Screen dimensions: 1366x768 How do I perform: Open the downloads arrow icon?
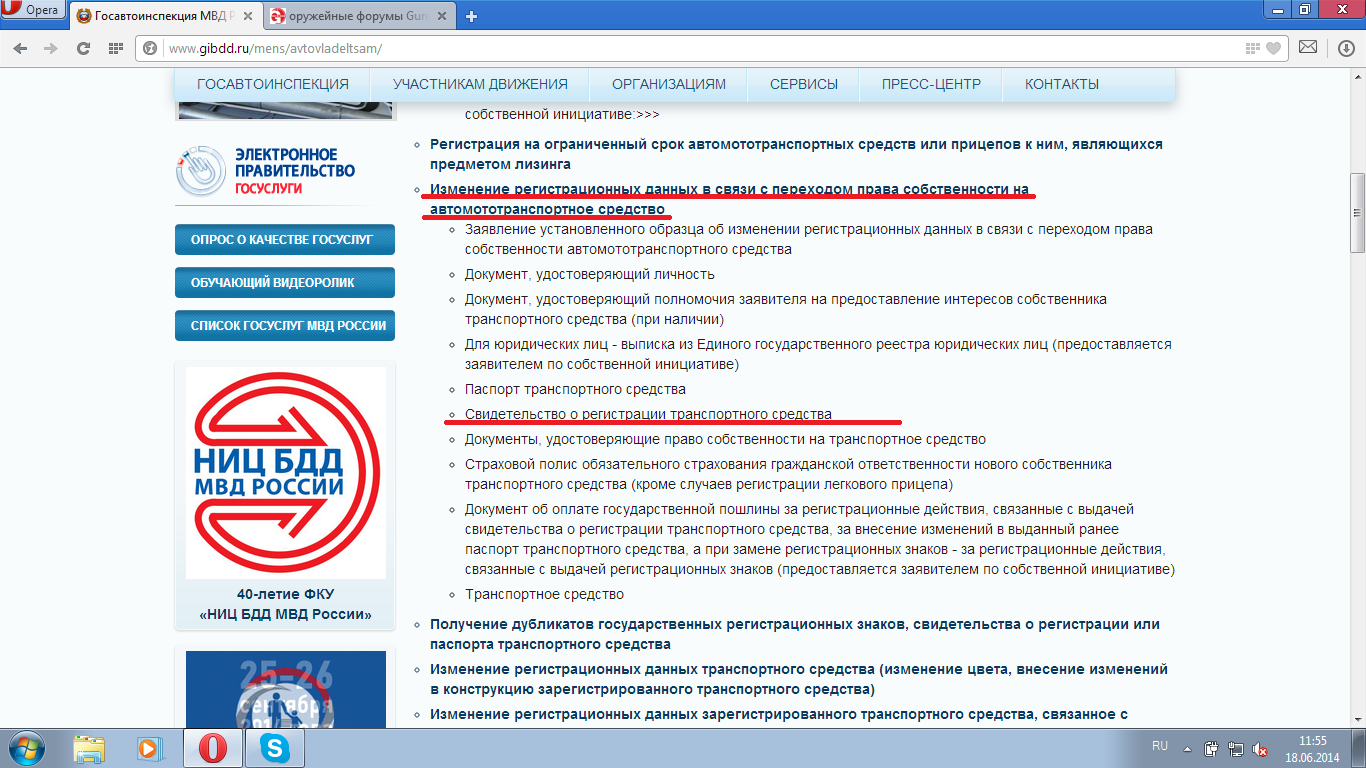point(1346,48)
